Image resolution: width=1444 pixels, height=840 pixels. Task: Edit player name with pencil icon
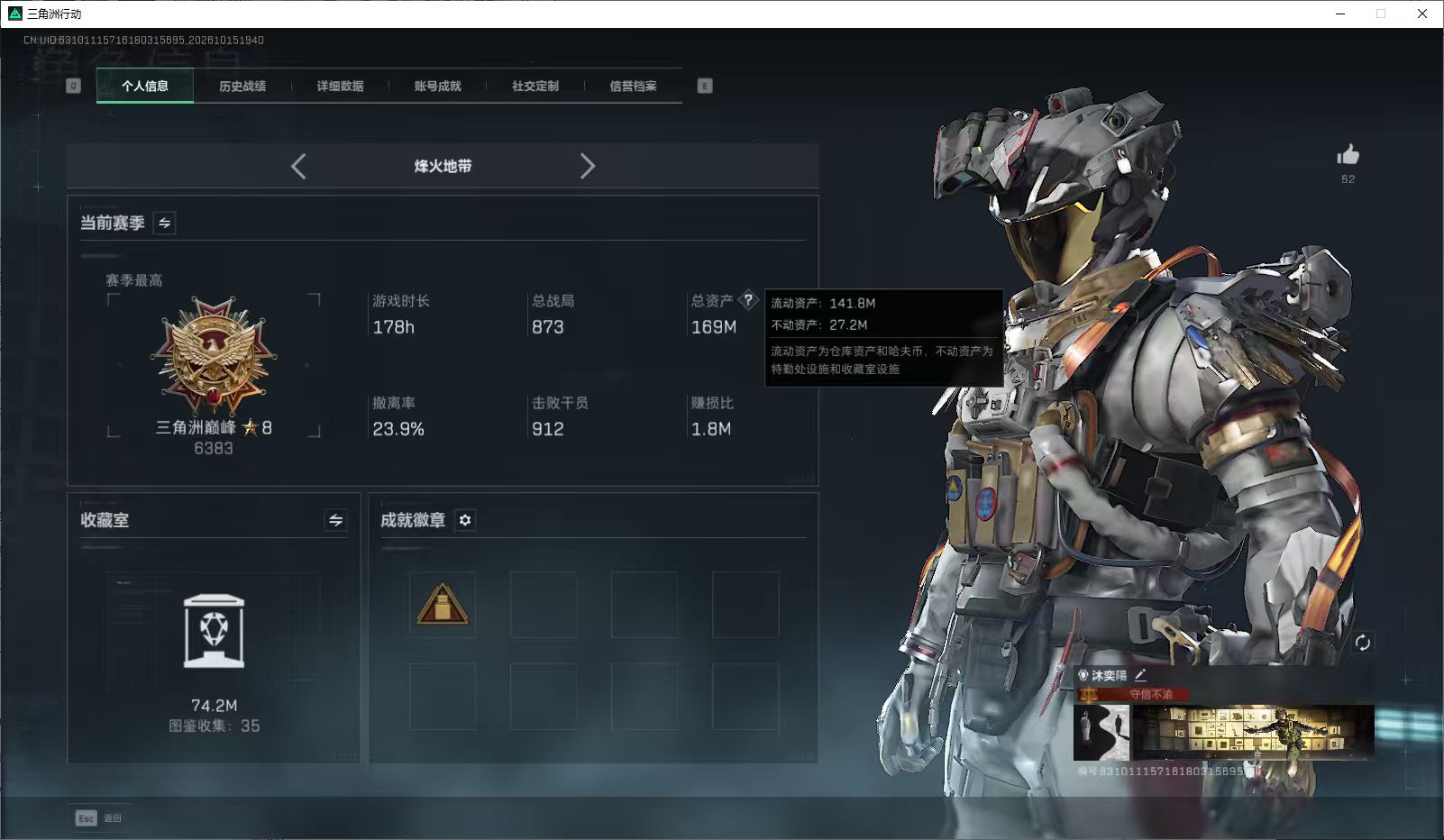coord(1139,674)
